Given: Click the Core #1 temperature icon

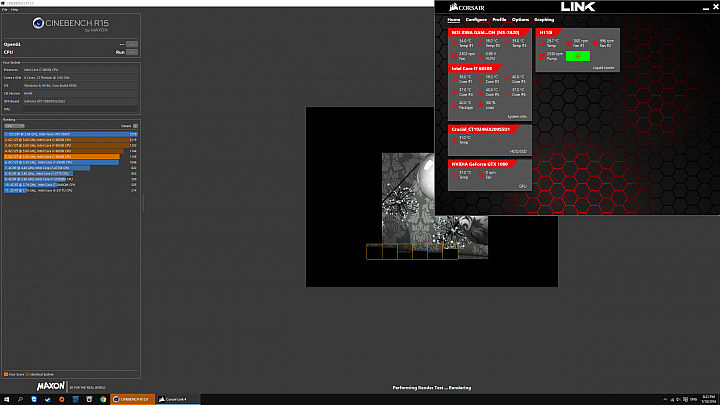Looking at the screenshot, I should [x=455, y=79].
